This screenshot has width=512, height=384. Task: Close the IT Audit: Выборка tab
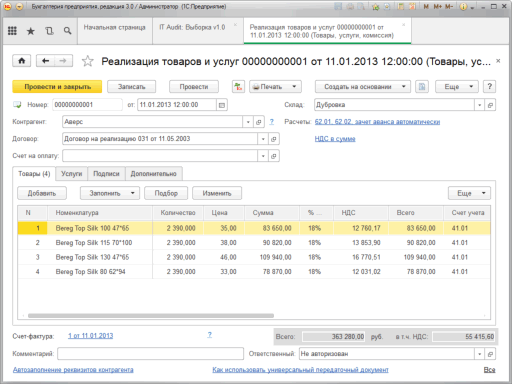[x=235, y=25]
